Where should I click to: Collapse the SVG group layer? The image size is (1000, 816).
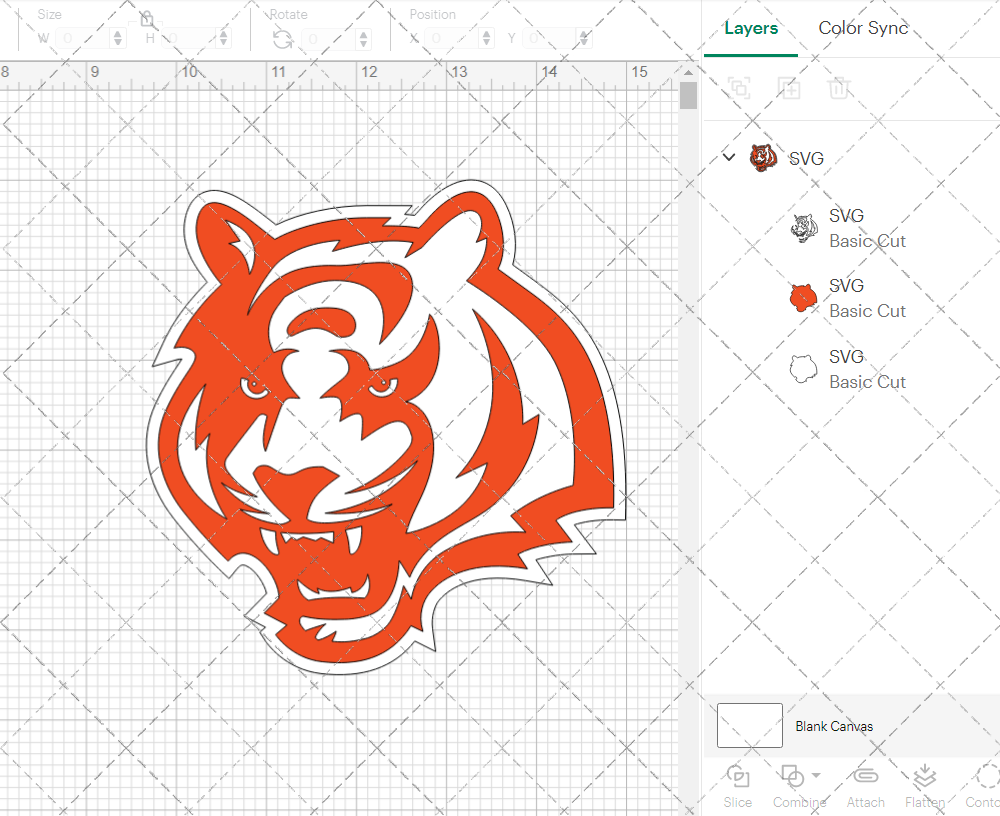click(x=729, y=157)
